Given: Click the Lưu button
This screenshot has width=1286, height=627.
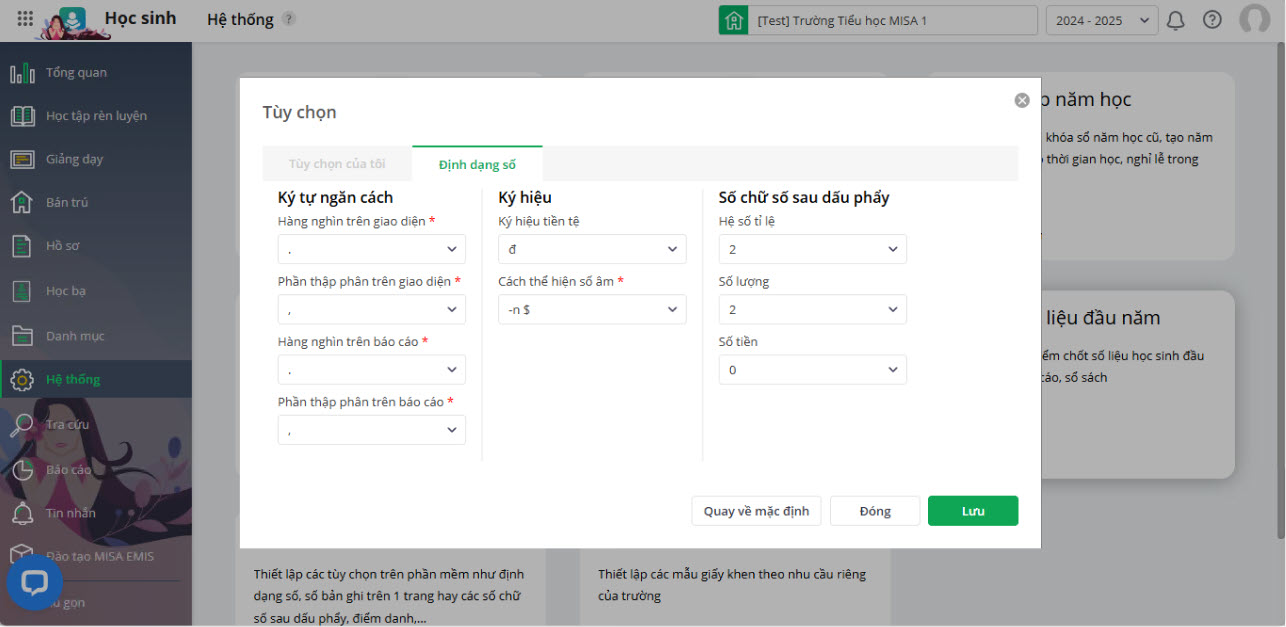Looking at the screenshot, I should [972, 511].
